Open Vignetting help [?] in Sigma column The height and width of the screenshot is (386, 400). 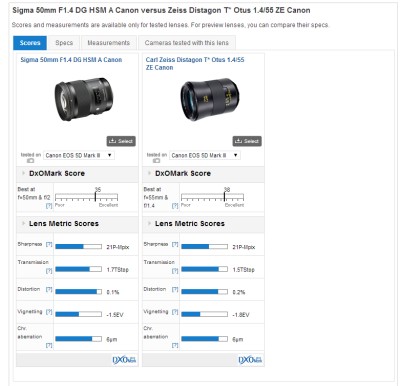click(x=49, y=312)
